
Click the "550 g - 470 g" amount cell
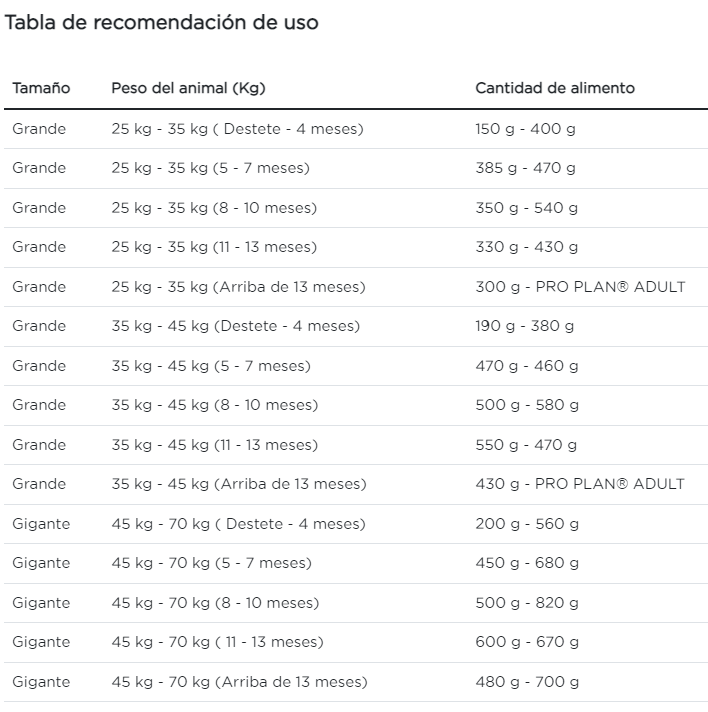(526, 445)
